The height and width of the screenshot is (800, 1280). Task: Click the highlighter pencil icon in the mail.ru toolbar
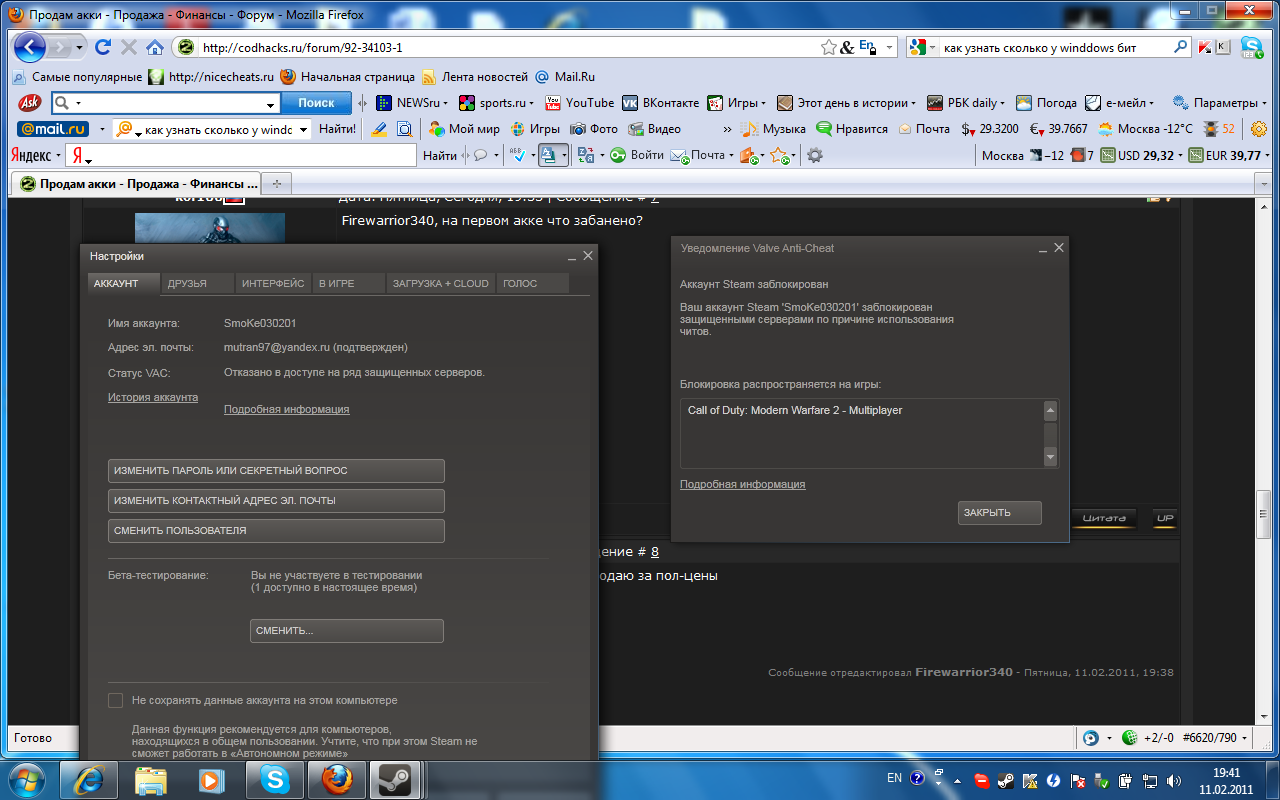379,129
